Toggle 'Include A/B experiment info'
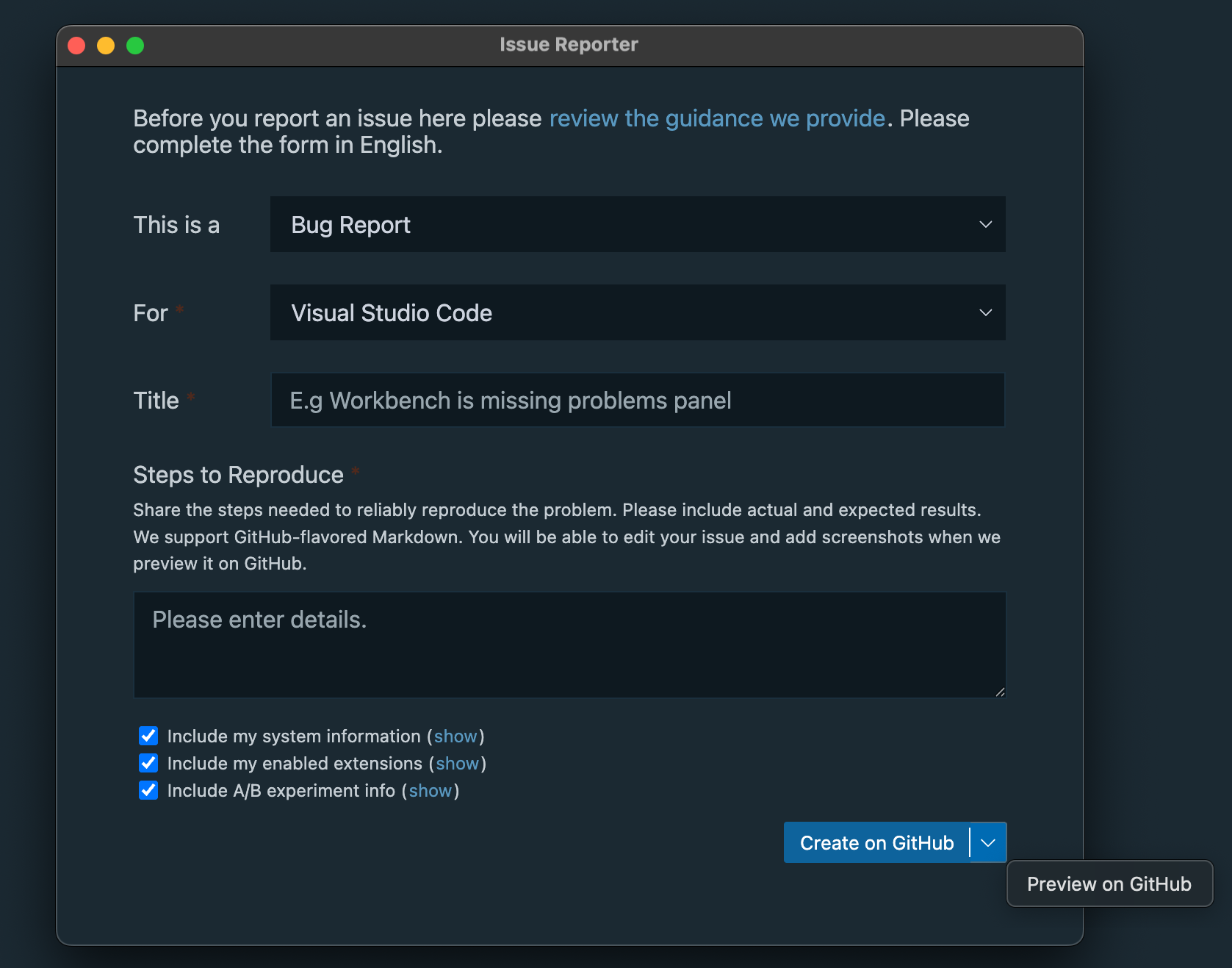The width and height of the screenshot is (1232, 968). click(x=148, y=790)
